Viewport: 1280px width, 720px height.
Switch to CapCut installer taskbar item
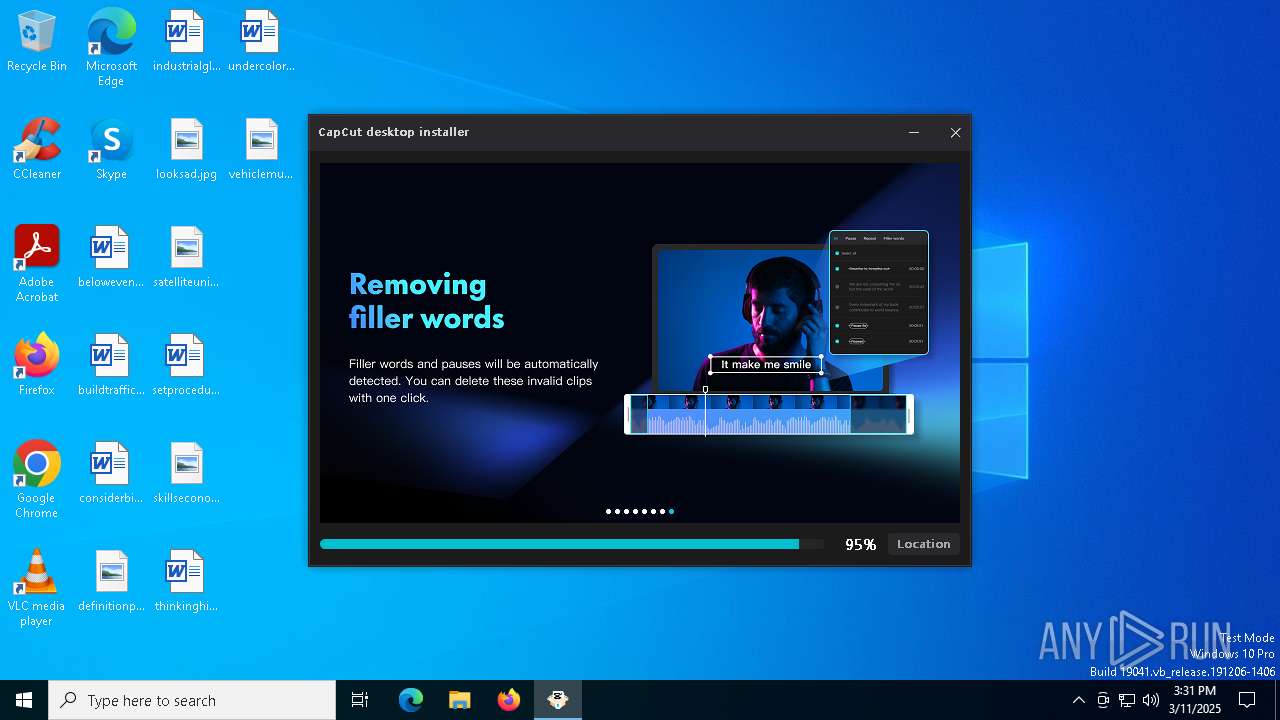[558, 700]
